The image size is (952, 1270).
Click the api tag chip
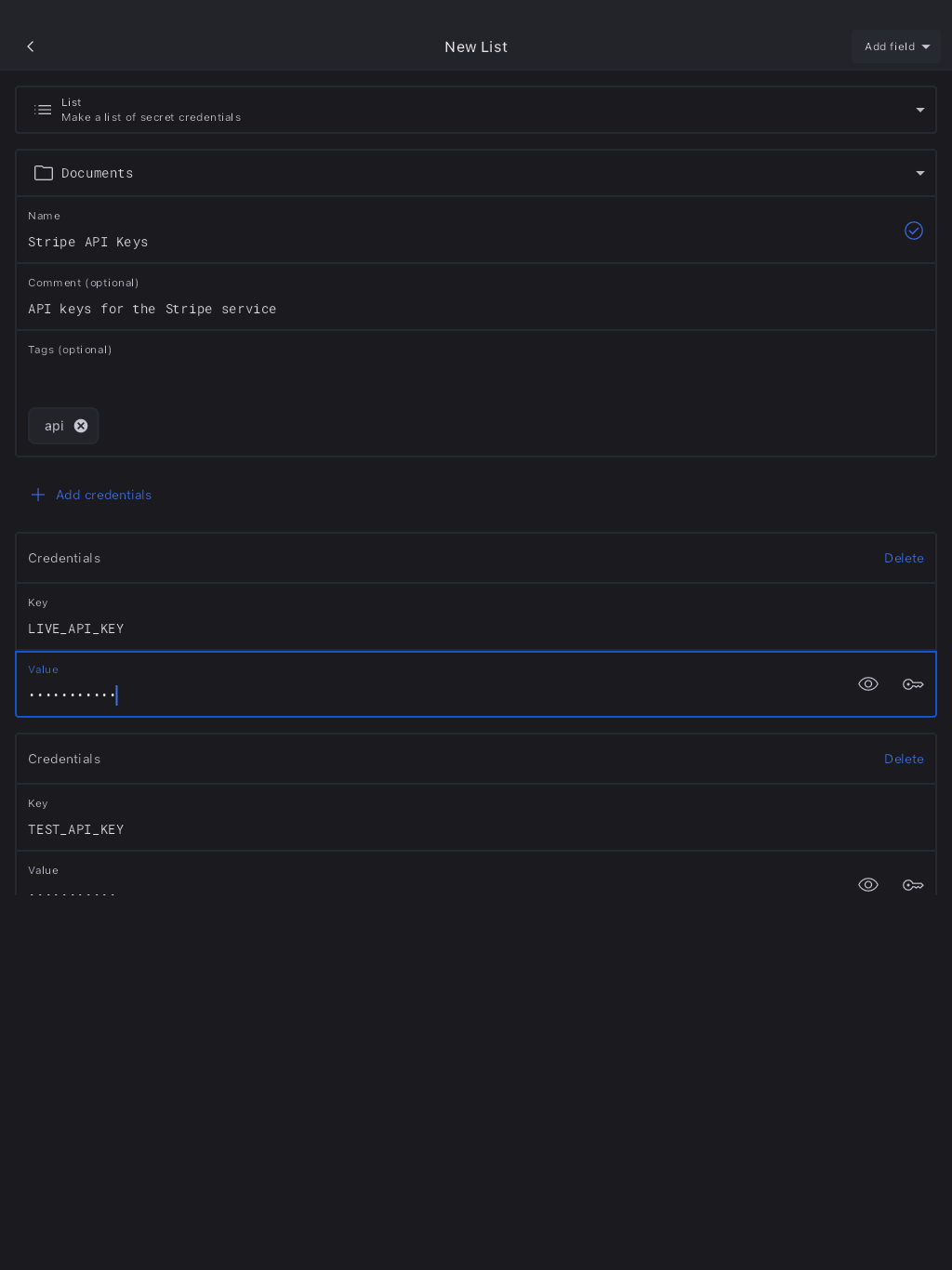[x=54, y=426]
